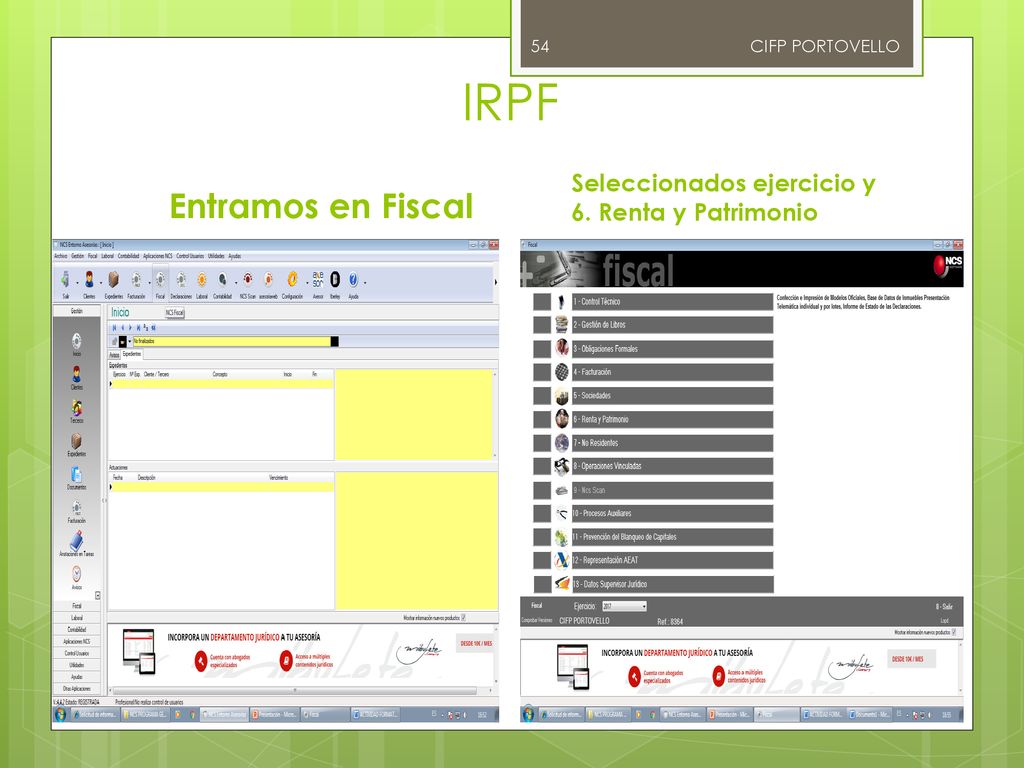Toggle the checkbox beside 5 - Sociedades
Screen dimensions: 1024x768
click(542, 396)
